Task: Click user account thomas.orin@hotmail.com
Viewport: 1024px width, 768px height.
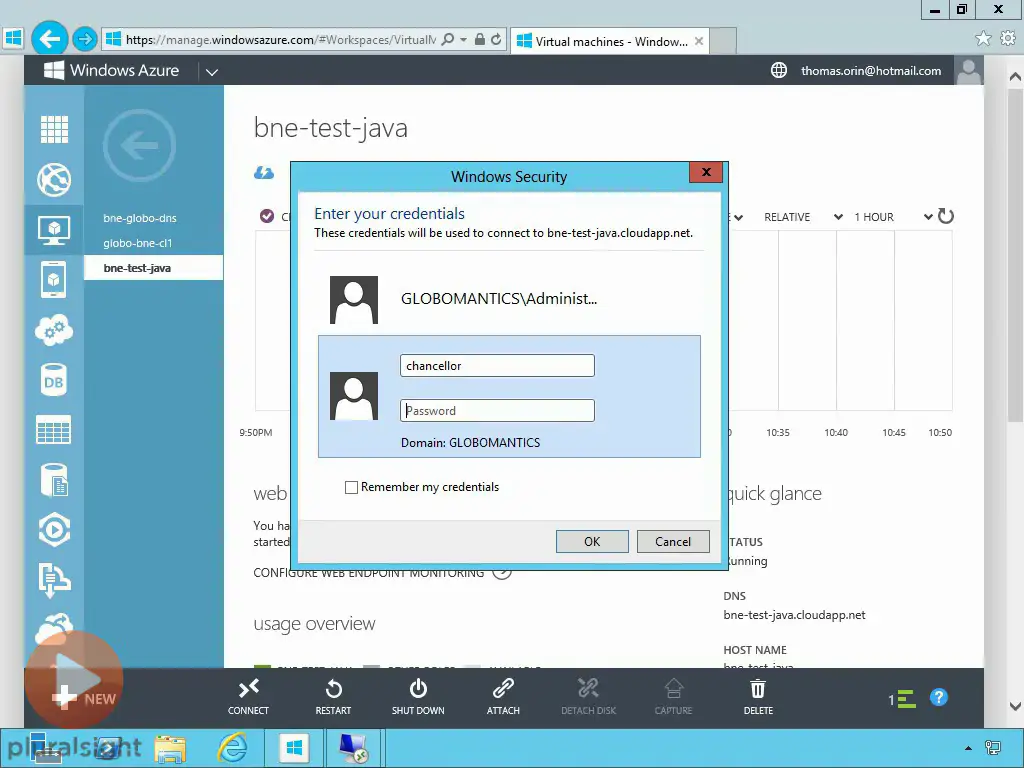Action: click(x=871, y=71)
